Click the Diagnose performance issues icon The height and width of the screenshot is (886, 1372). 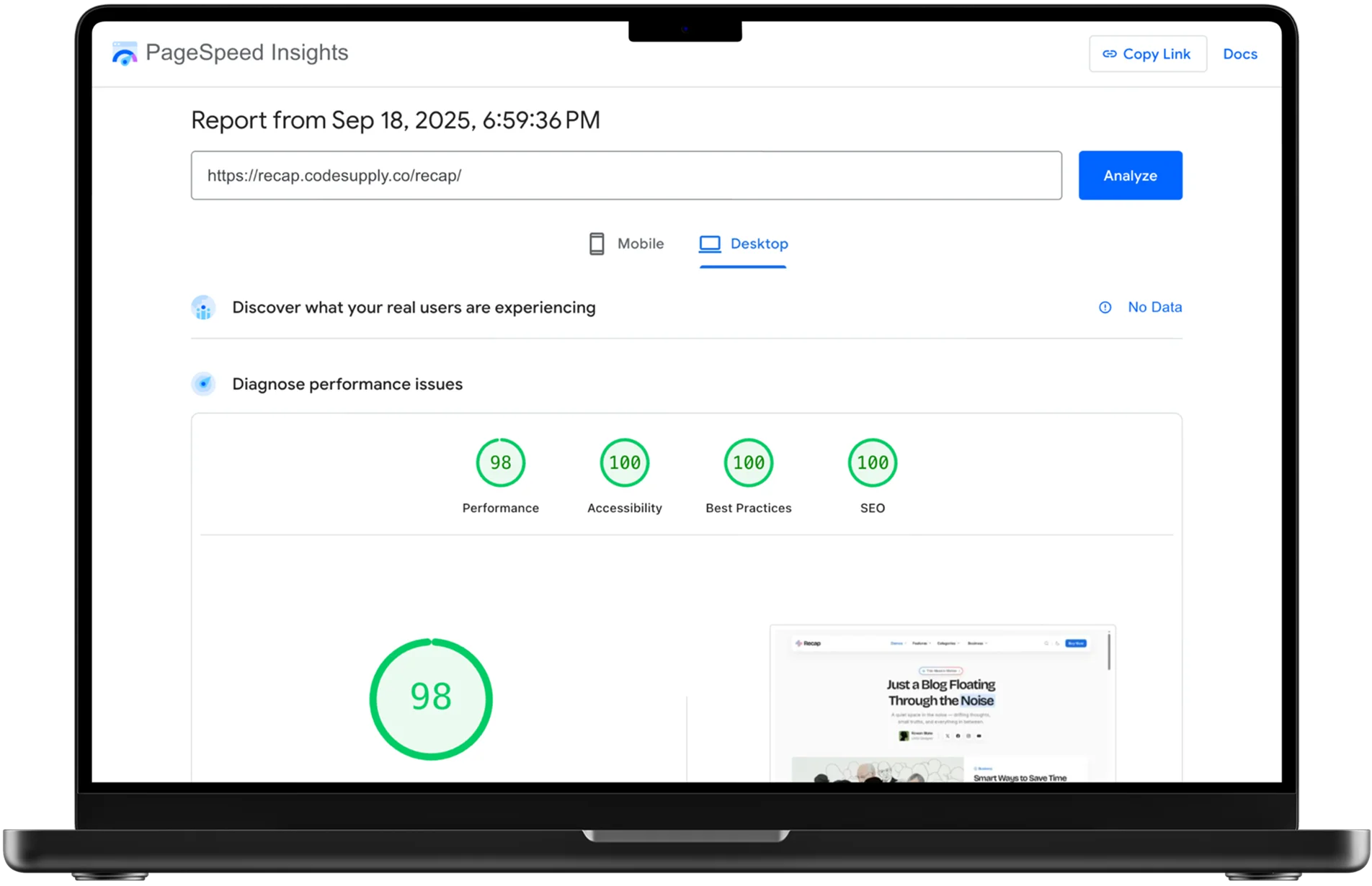pyautogui.click(x=203, y=384)
